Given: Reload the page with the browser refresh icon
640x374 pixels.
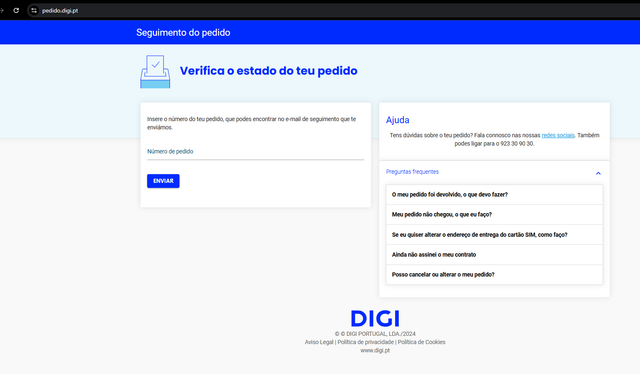Looking at the screenshot, I should (x=16, y=10).
